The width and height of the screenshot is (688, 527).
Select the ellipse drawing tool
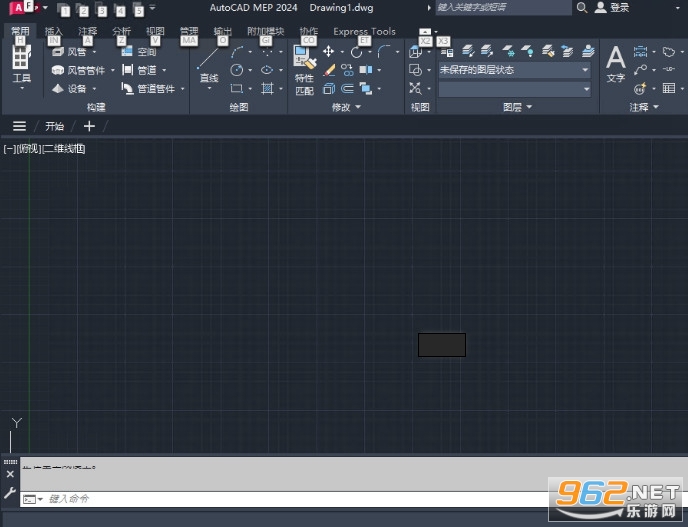(267, 70)
